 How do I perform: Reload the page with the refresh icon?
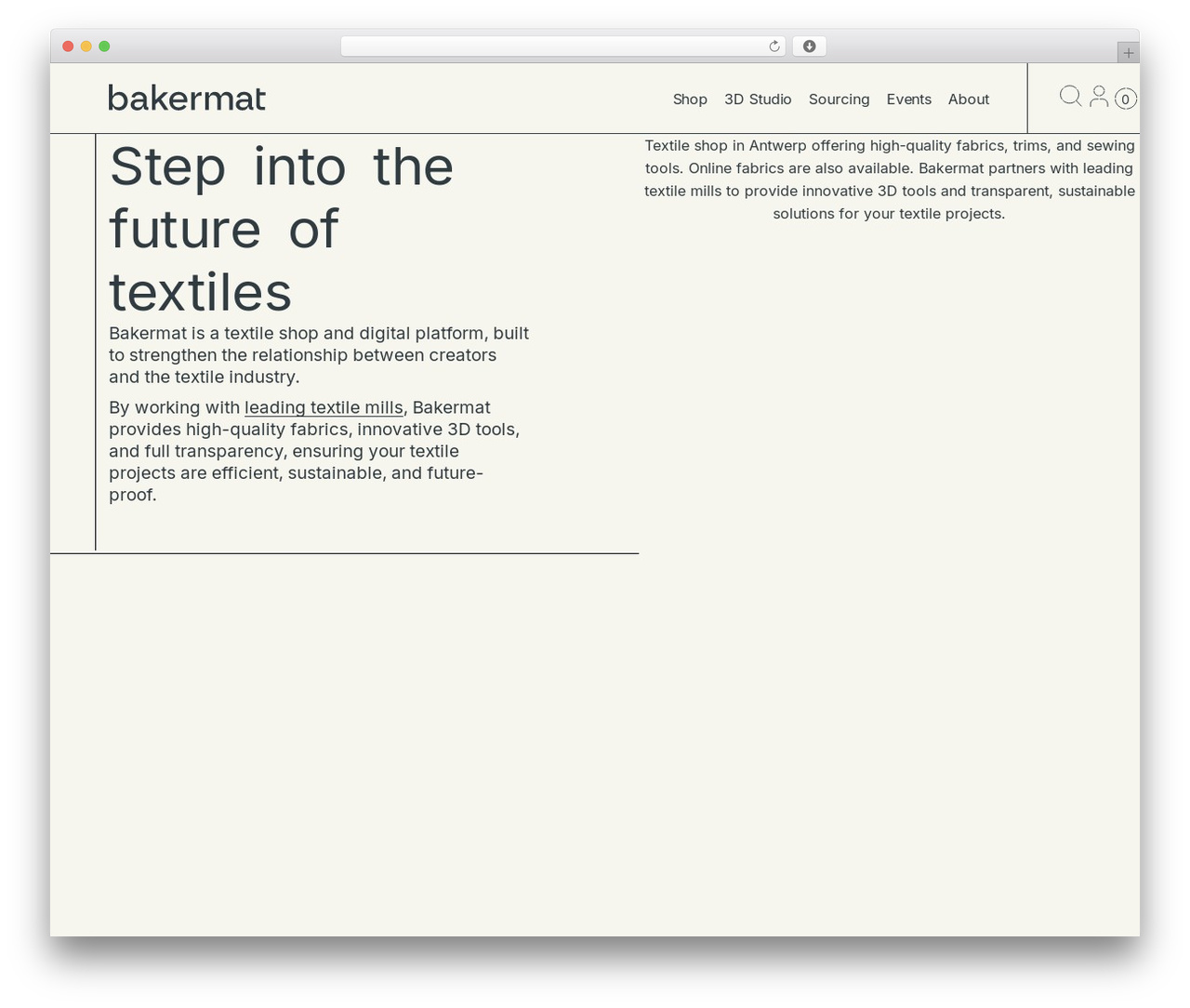point(773,46)
